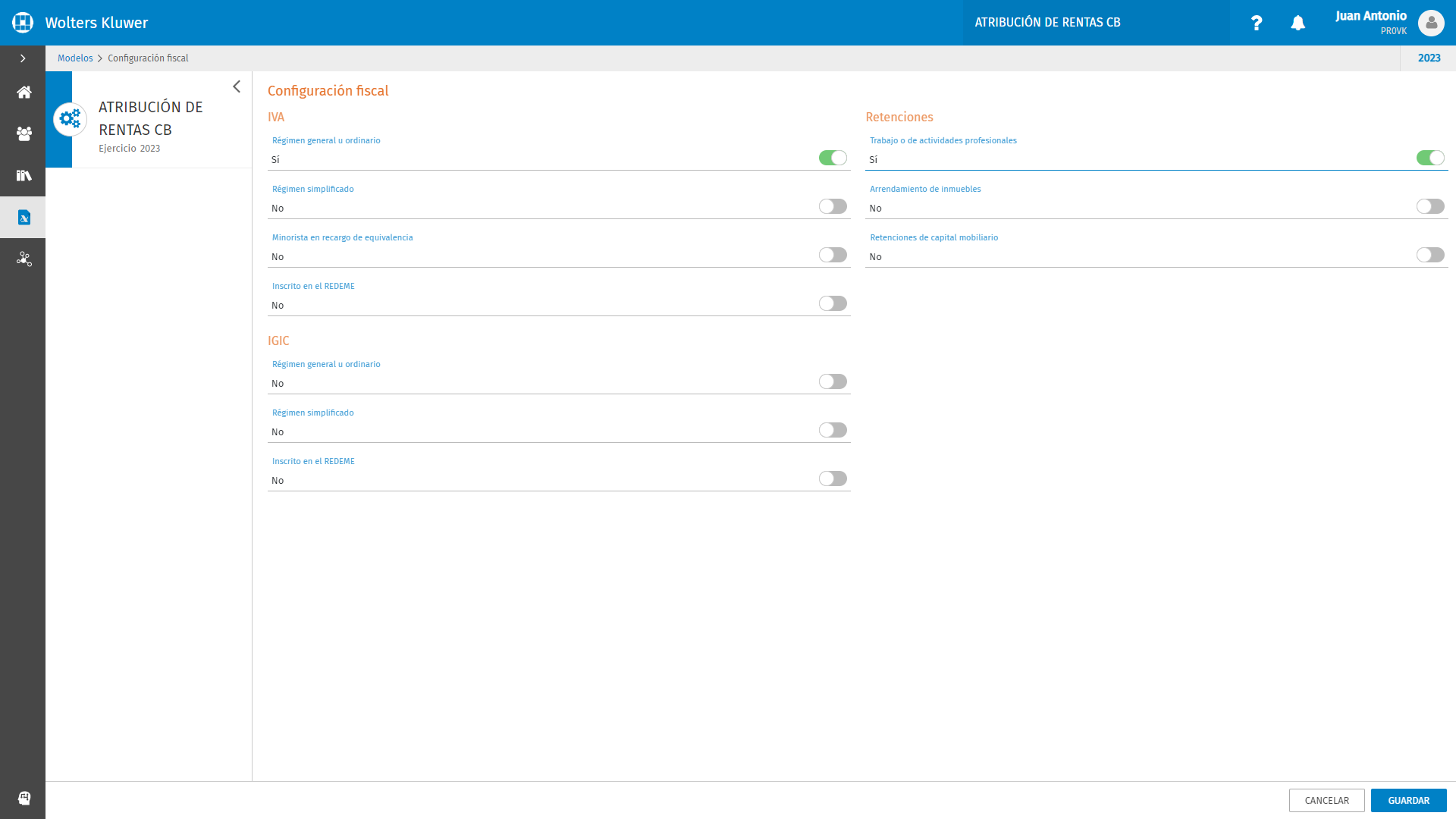Screen dimensions: 1456x819
Task: Click the Configuración fiscal breadcrumb text
Action: (148, 58)
